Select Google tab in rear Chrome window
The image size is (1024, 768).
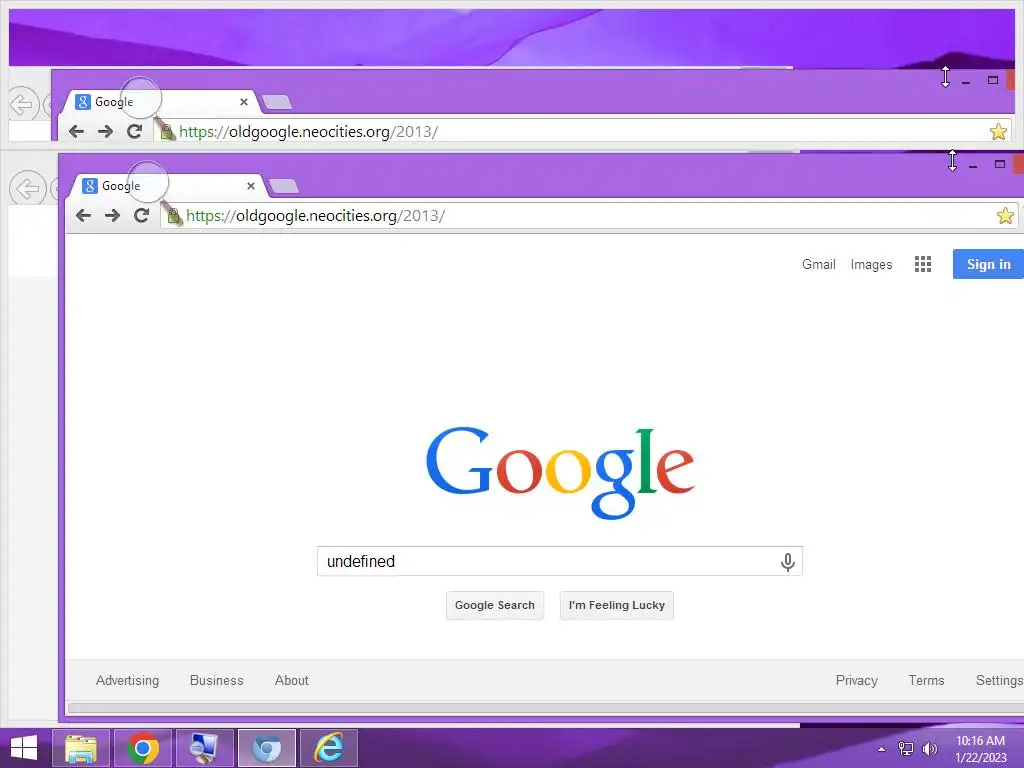coord(160,102)
